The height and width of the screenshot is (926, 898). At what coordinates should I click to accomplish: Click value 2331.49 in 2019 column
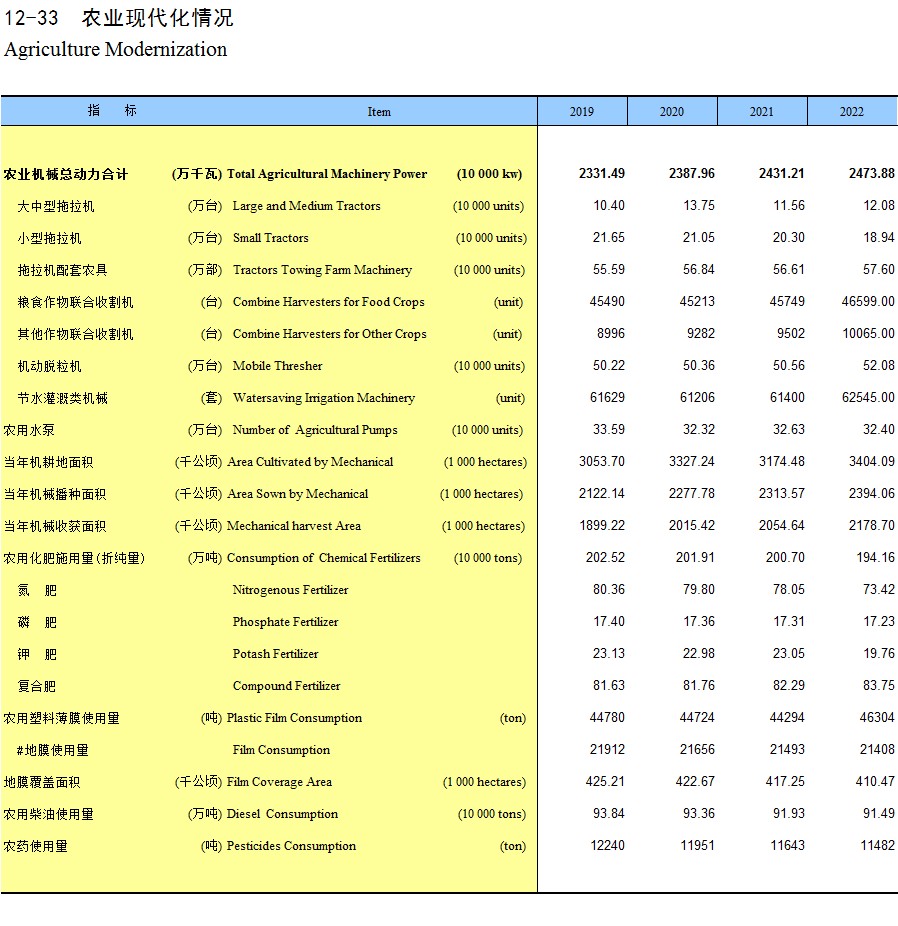(x=602, y=173)
